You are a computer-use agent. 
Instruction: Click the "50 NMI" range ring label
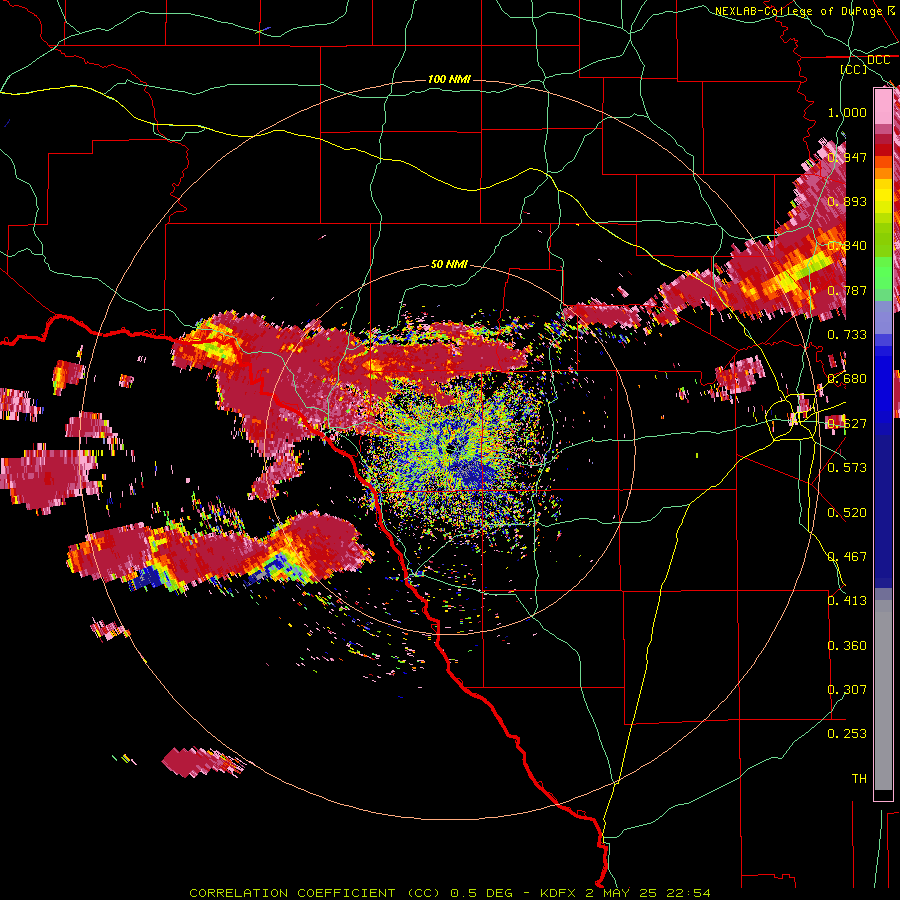click(x=449, y=264)
